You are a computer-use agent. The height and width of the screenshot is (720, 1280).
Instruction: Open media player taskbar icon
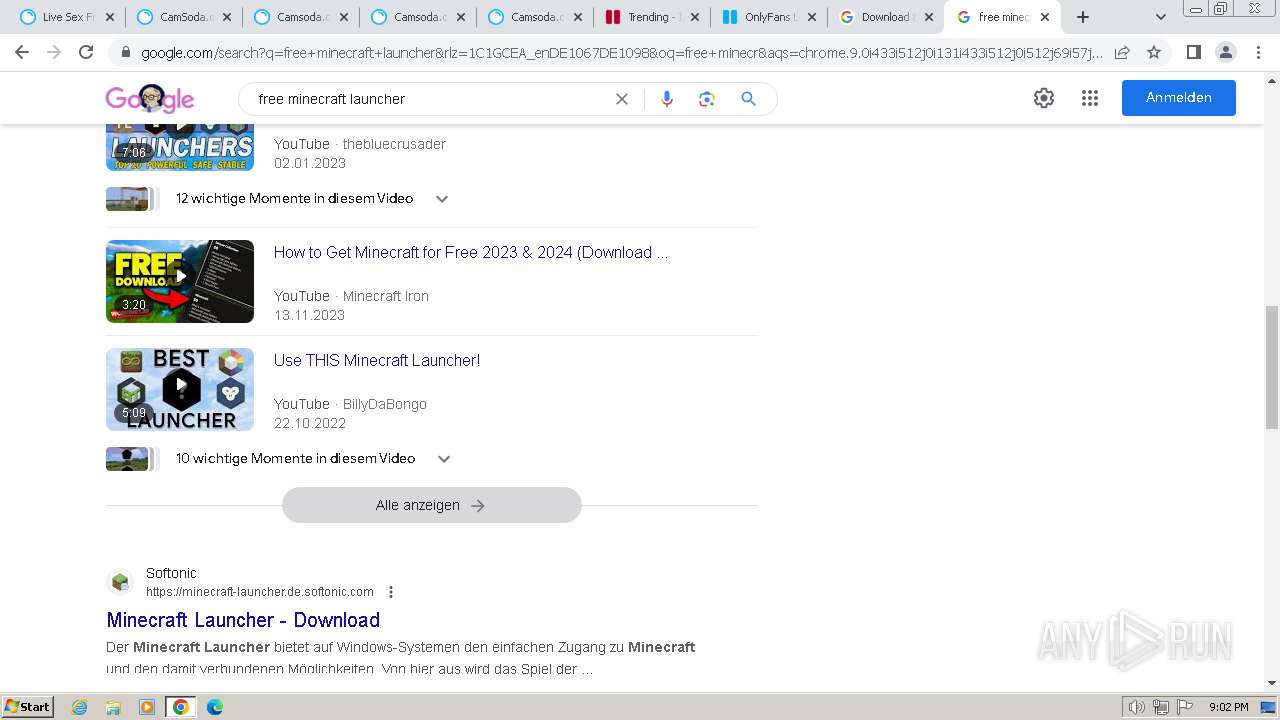click(x=147, y=707)
